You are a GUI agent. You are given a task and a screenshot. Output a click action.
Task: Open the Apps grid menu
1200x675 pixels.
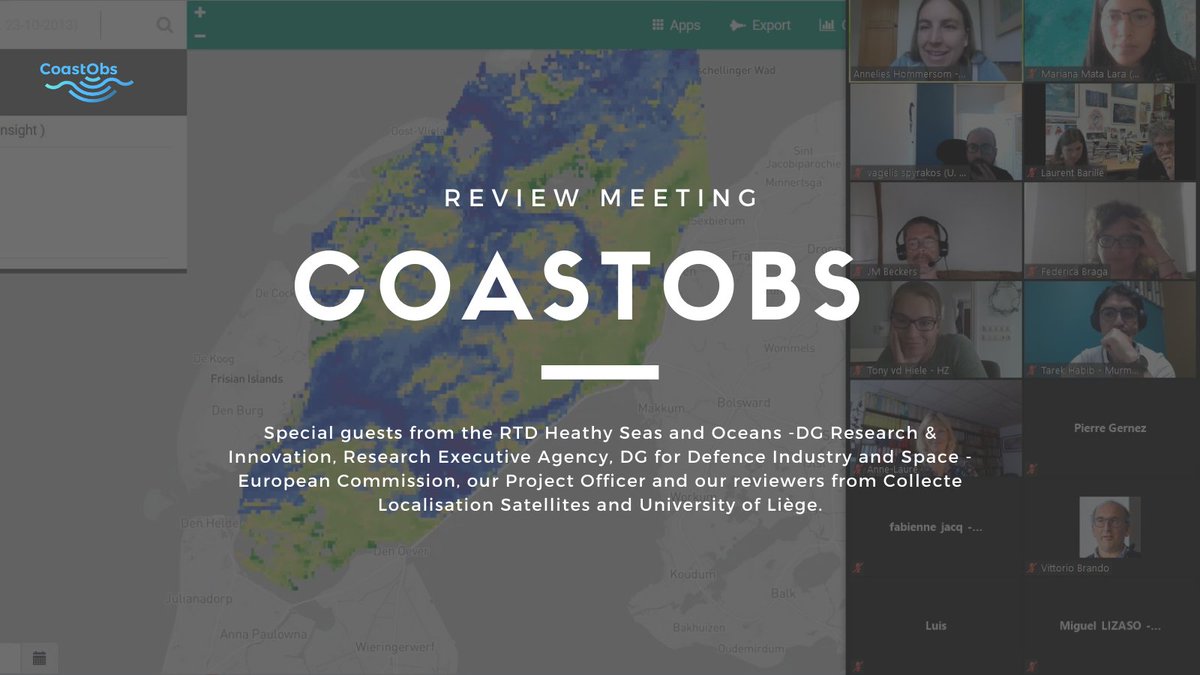(x=676, y=25)
